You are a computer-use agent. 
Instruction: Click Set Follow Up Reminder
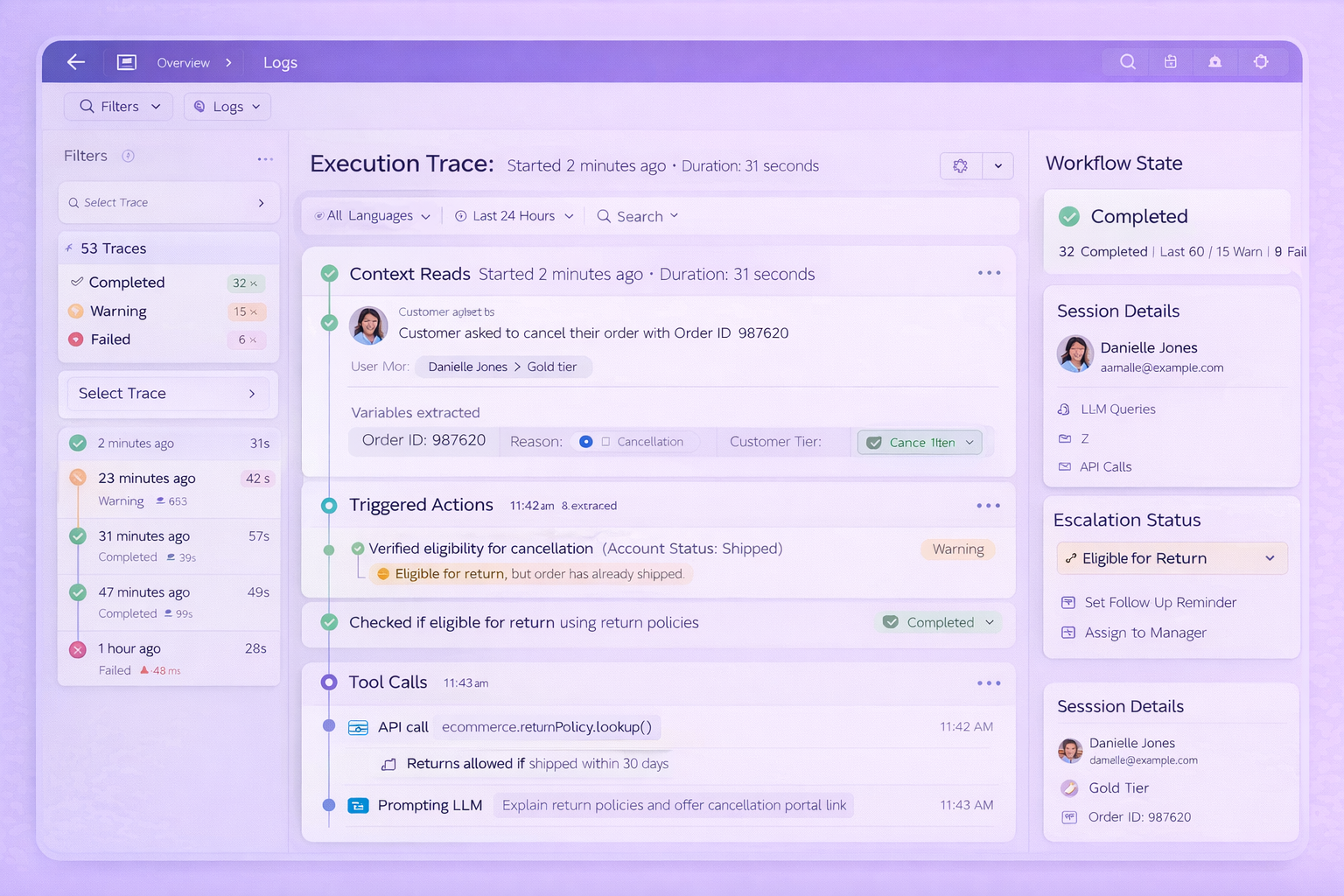[x=1159, y=602]
